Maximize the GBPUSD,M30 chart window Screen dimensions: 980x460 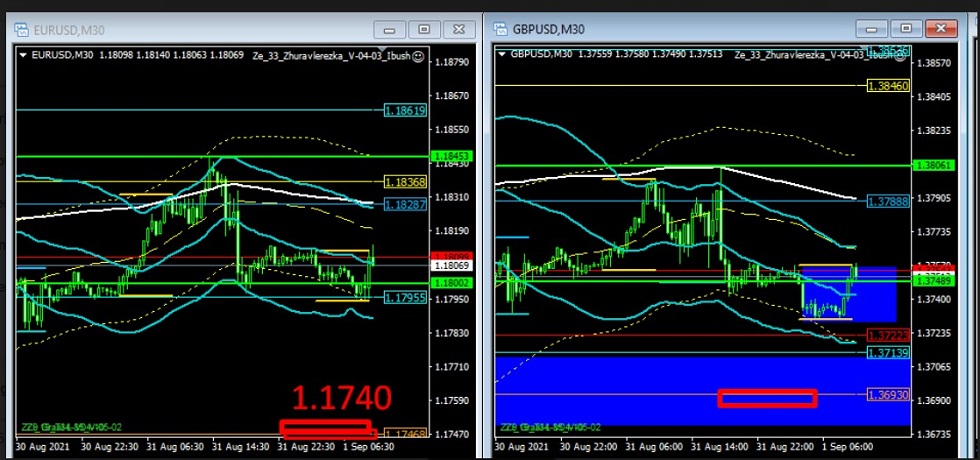[906, 29]
